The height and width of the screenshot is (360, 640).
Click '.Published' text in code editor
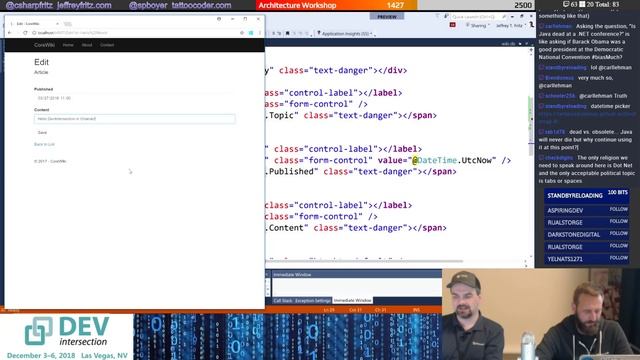pyautogui.click(x=291, y=172)
